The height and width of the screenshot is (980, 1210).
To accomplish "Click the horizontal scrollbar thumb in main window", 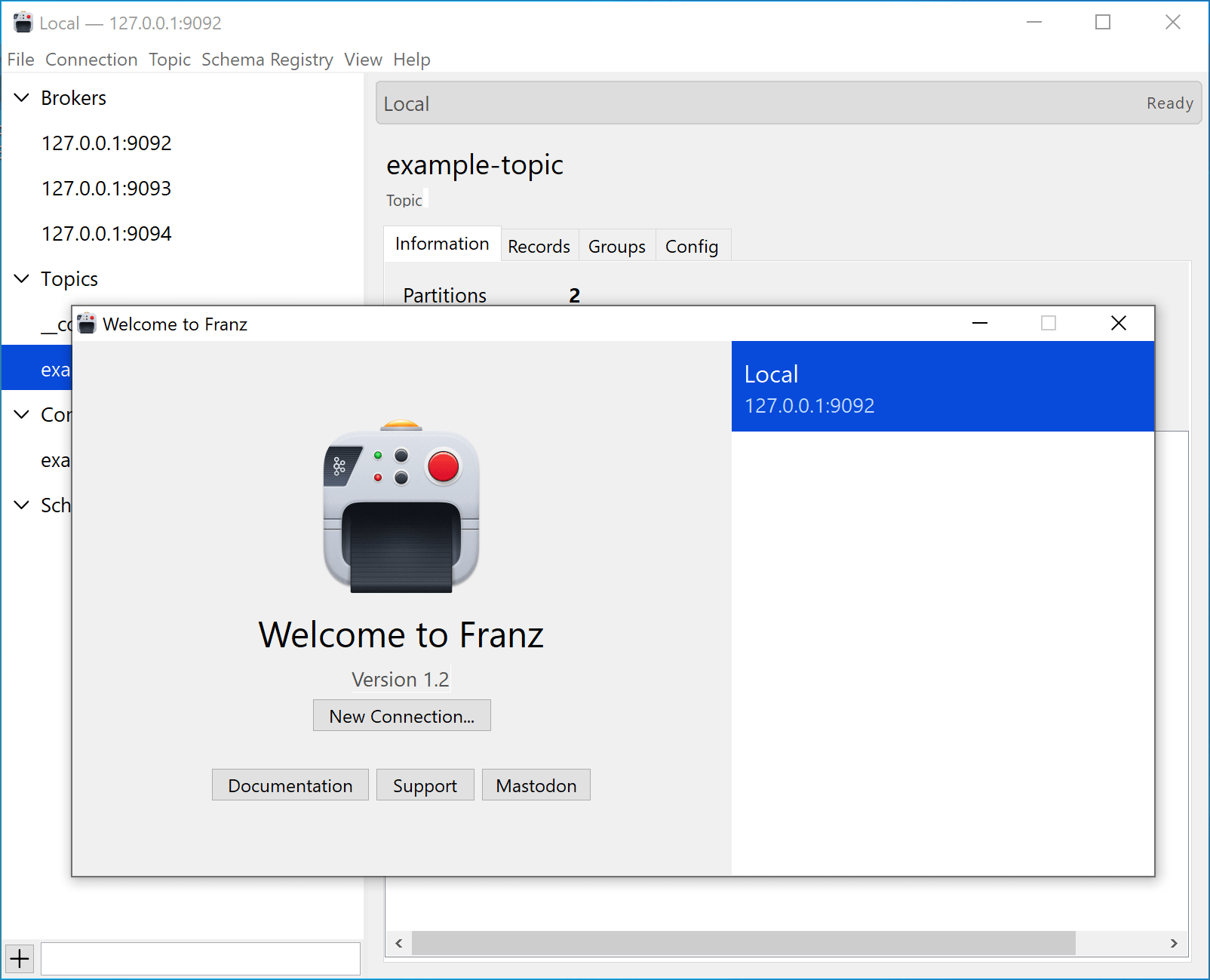I will coord(744,943).
